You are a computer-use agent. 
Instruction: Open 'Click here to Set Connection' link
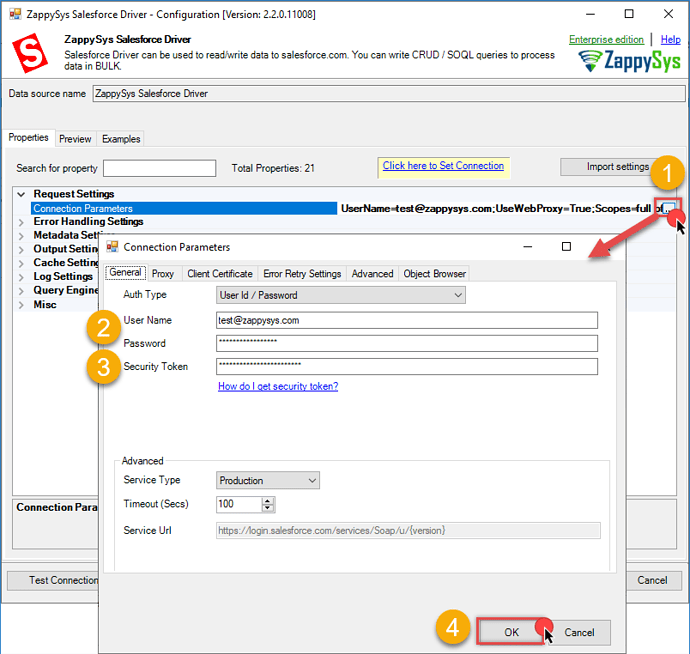[443, 165]
